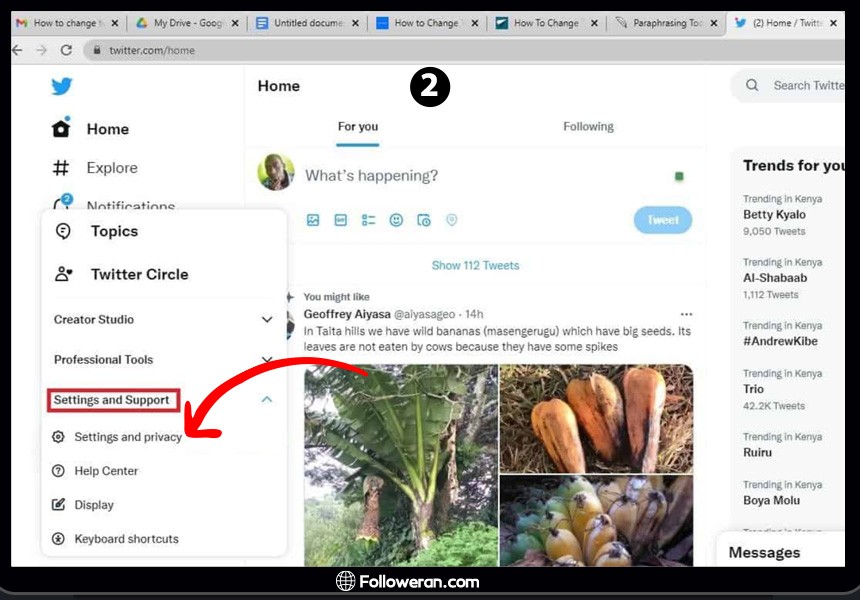Image resolution: width=860 pixels, height=600 pixels.
Task: Open the emoji picker icon
Action: [396, 220]
